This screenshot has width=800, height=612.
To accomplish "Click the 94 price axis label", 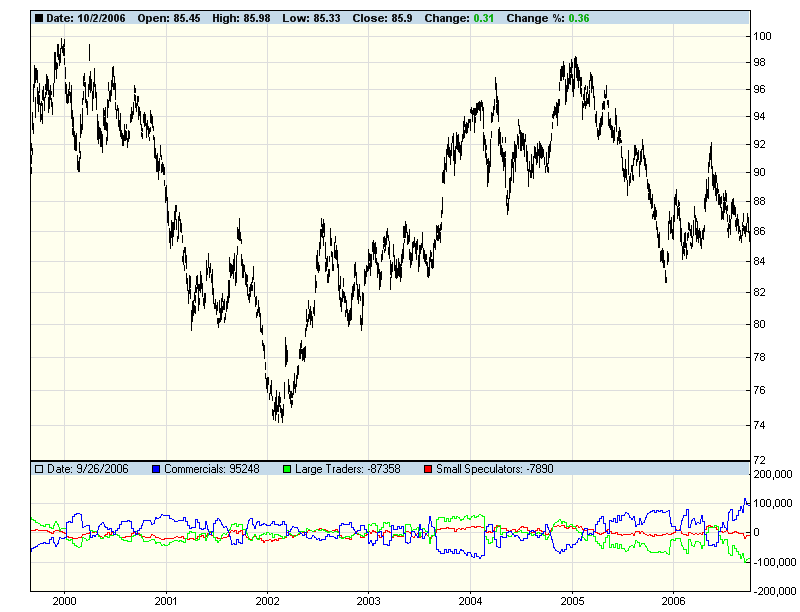I will (759, 116).
